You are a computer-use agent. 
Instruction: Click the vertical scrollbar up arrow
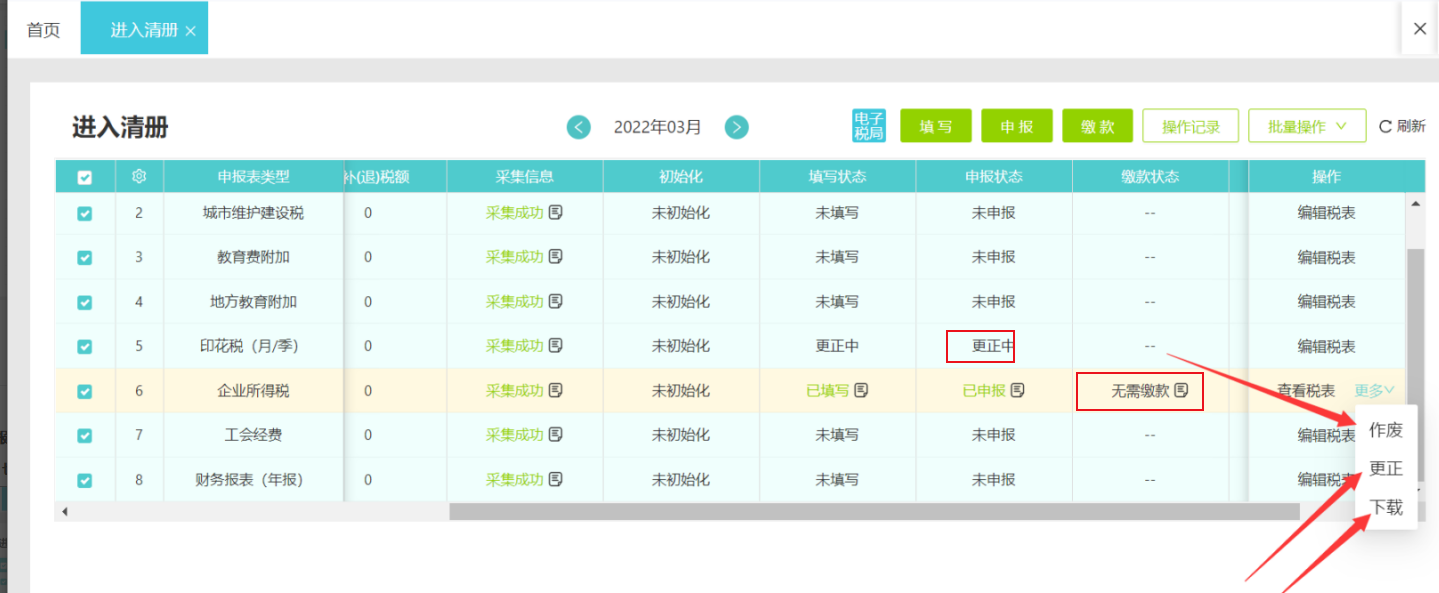(1415, 203)
